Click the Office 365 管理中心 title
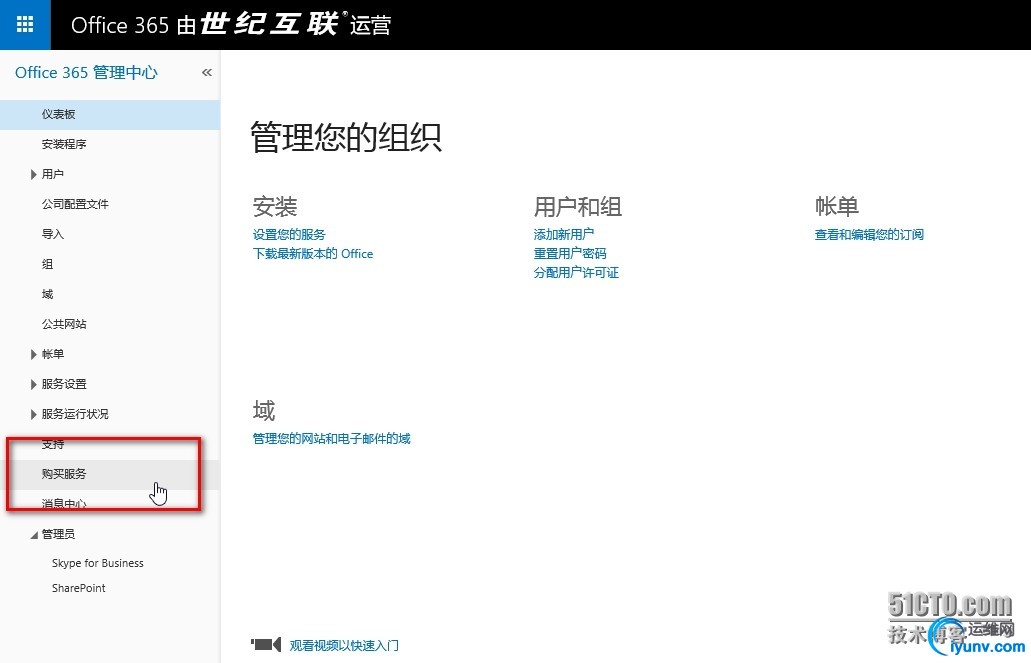The height and width of the screenshot is (663, 1031). [x=86, y=72]
